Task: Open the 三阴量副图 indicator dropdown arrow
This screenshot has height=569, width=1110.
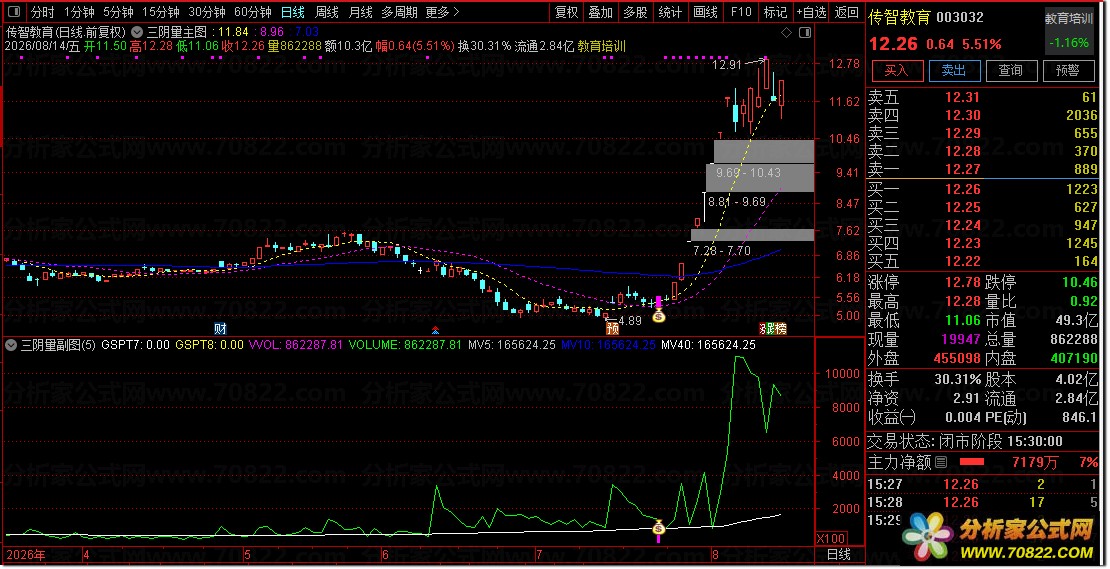Action: pos(11,345)
